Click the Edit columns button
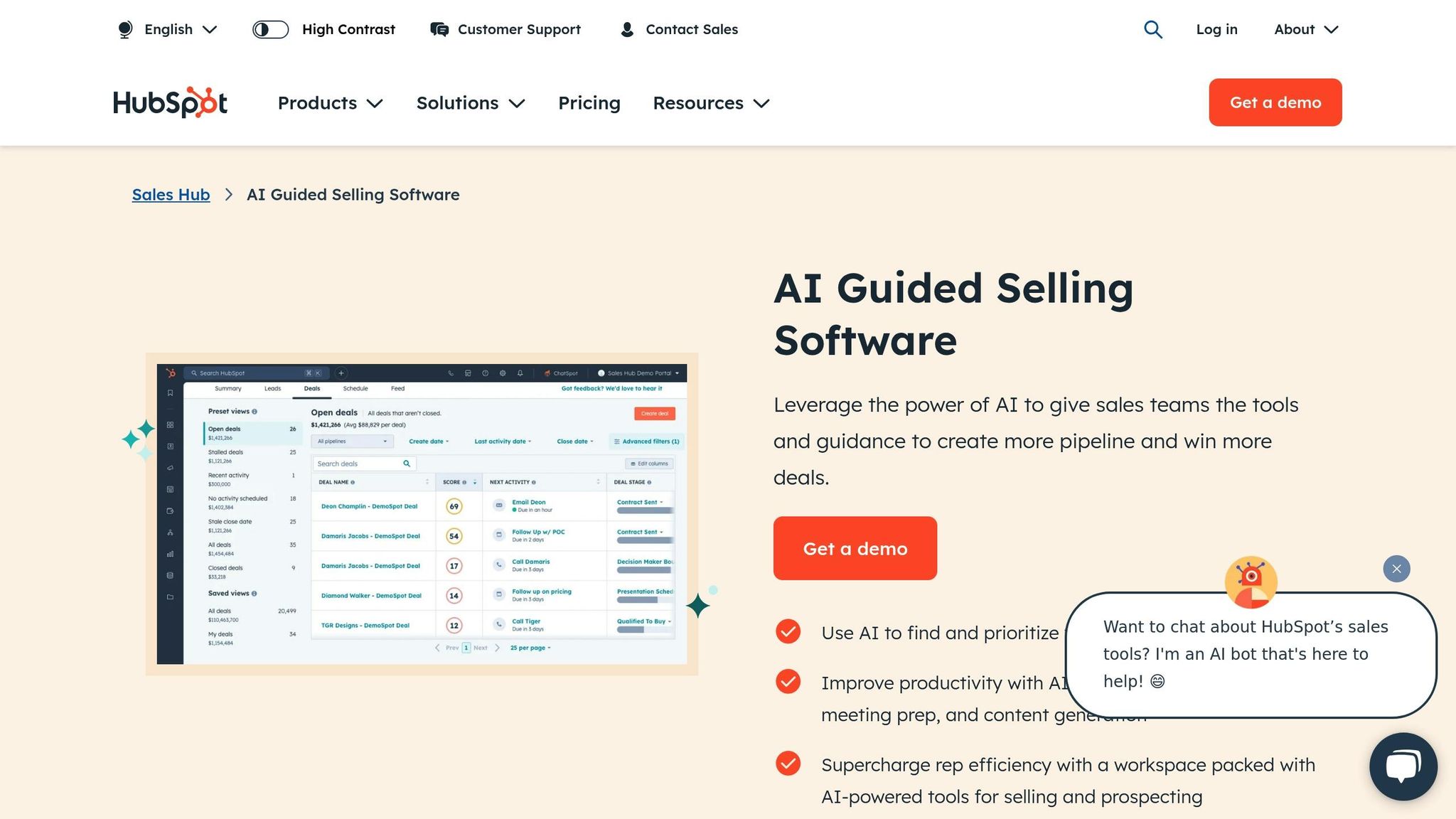 650,464
